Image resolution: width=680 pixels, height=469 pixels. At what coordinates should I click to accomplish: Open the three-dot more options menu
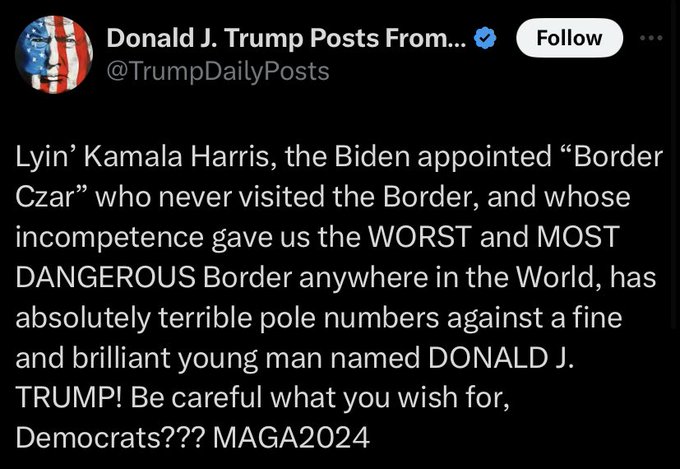651,38
